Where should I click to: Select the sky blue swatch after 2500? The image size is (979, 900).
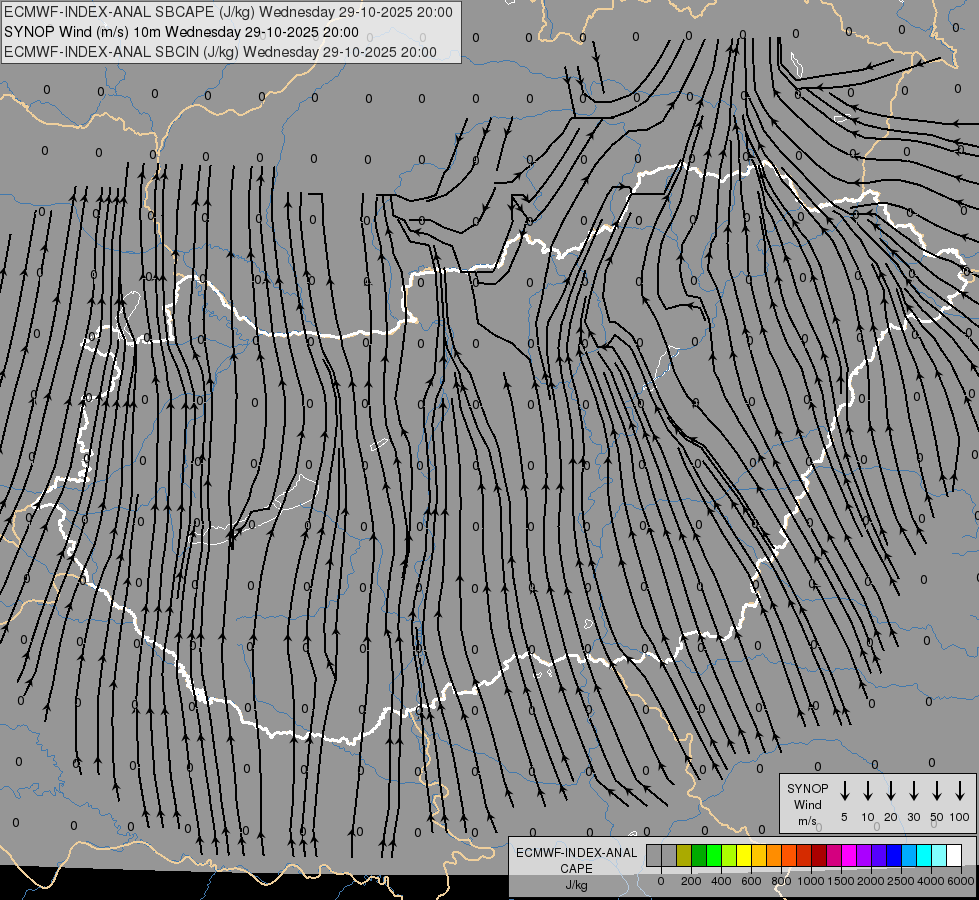click(x=909, y=855)
